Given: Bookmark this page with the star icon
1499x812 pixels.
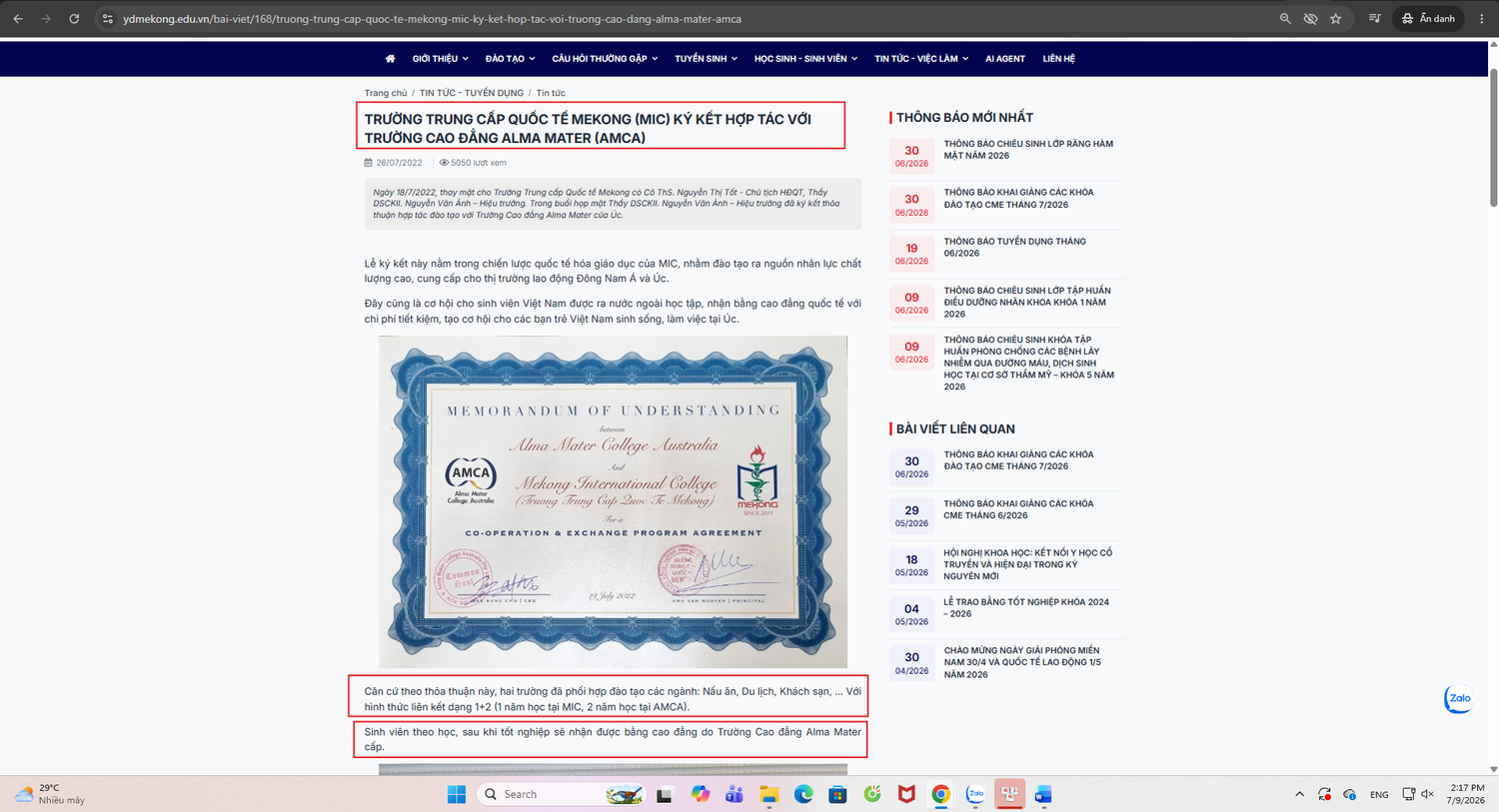Looking at the screenshot, I should pos(1336,19).
